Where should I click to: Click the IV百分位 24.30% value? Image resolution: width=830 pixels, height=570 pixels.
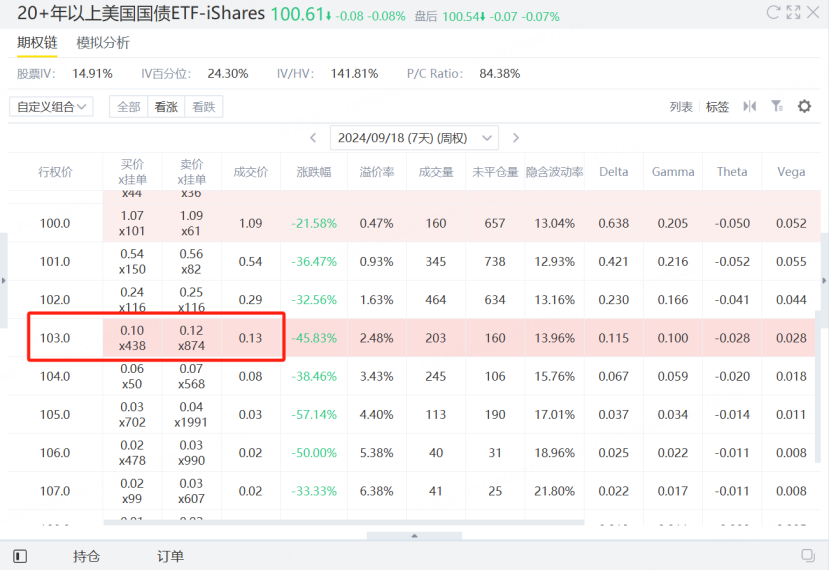coord(228,74)
